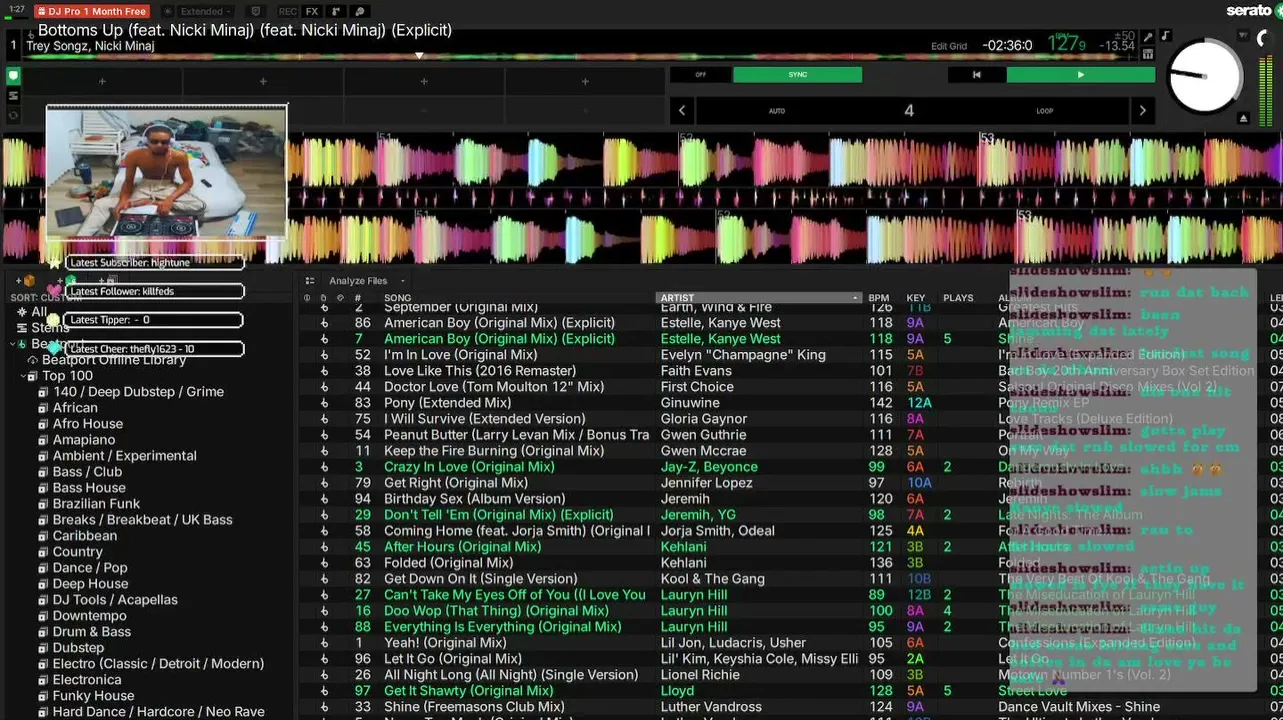The height and width of the screenshot is (720, 1283).
Task: Sort tracks by BPM column
Action: coord(879,298)
